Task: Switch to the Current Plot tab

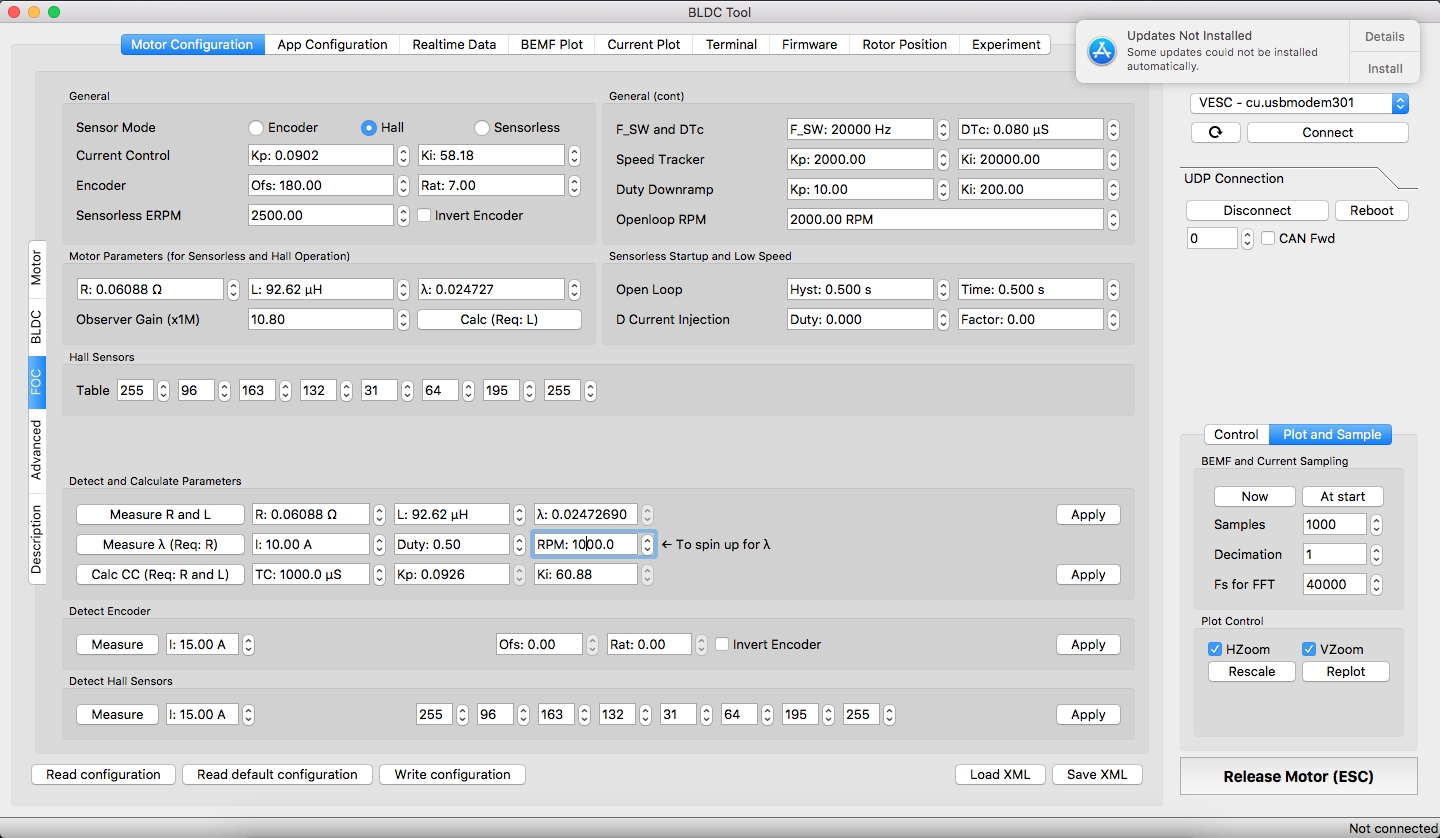Action: (x=644, y=44)
